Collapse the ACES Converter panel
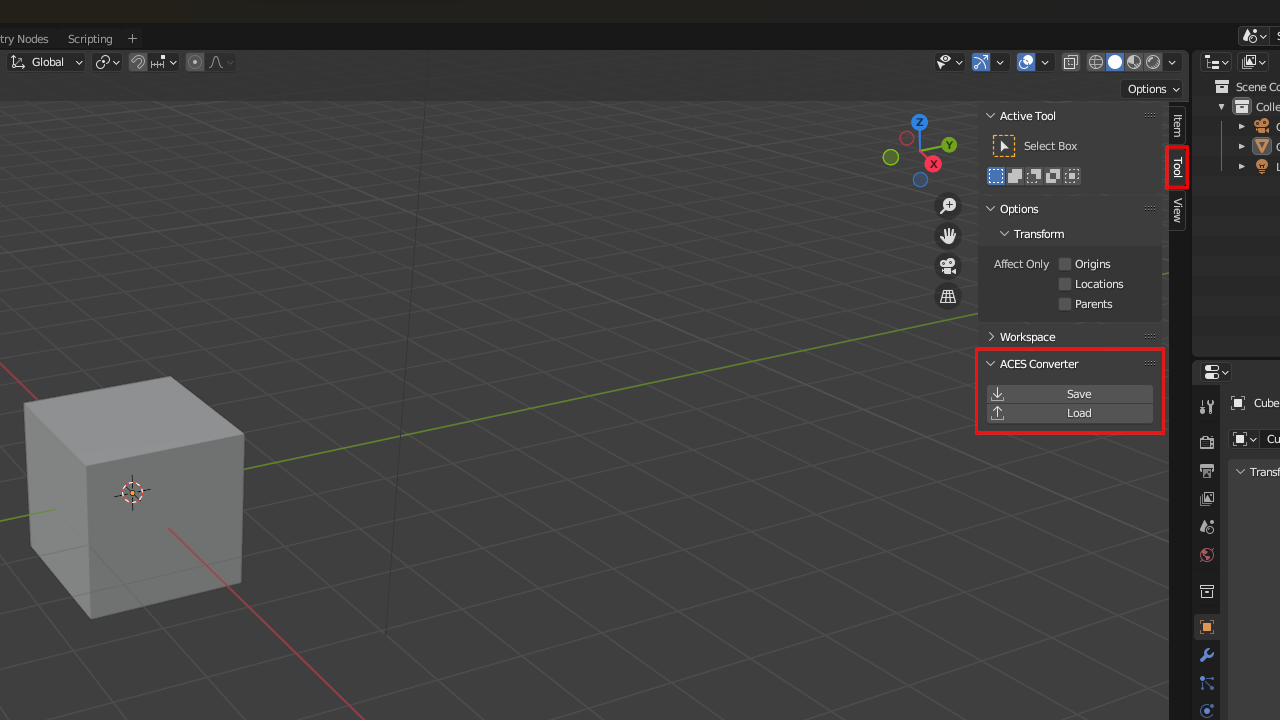Viewport: 1280px width, 720px height. tap(991, 364)
